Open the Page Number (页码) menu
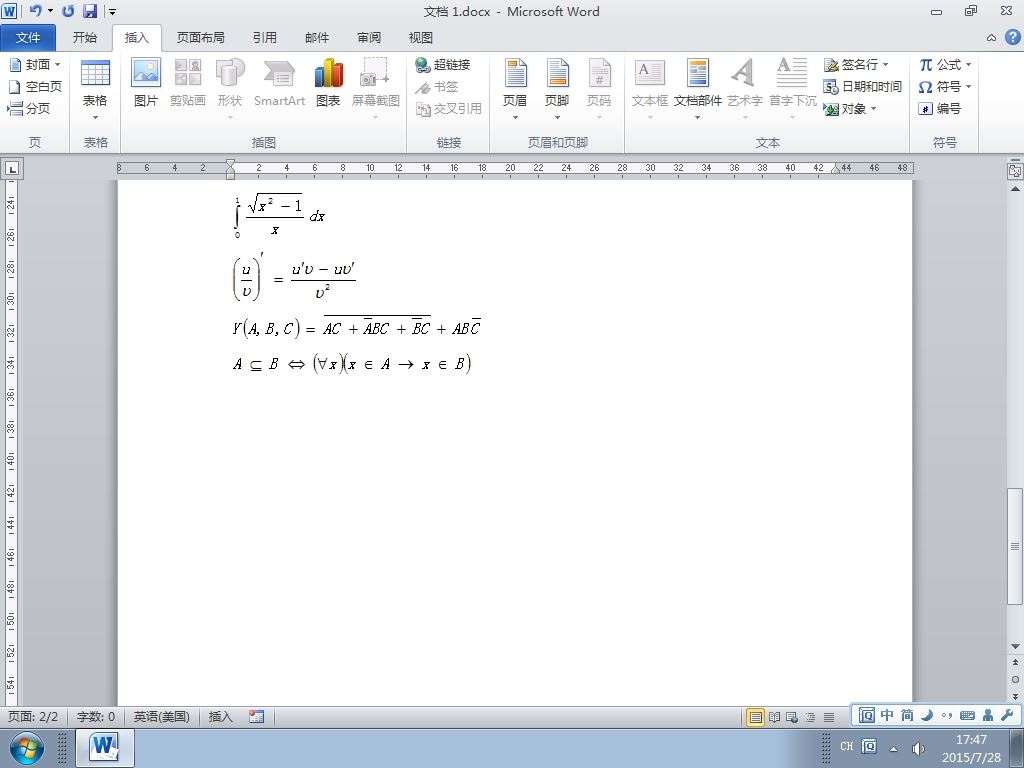 (x=599, y=89)
